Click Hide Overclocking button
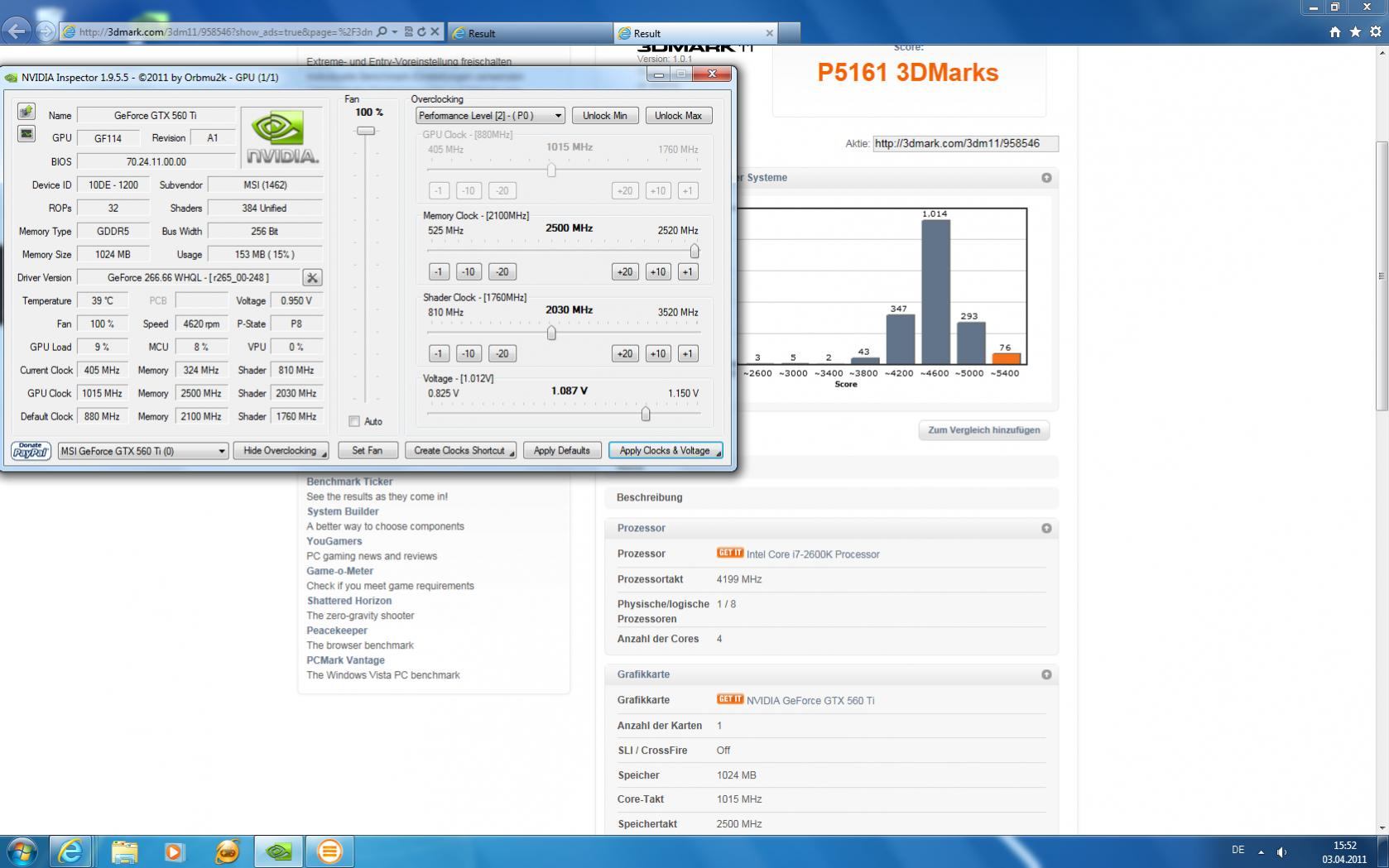Image resolution: width=1389 pixels, height=868 pixels. click(x=281, y=451)
